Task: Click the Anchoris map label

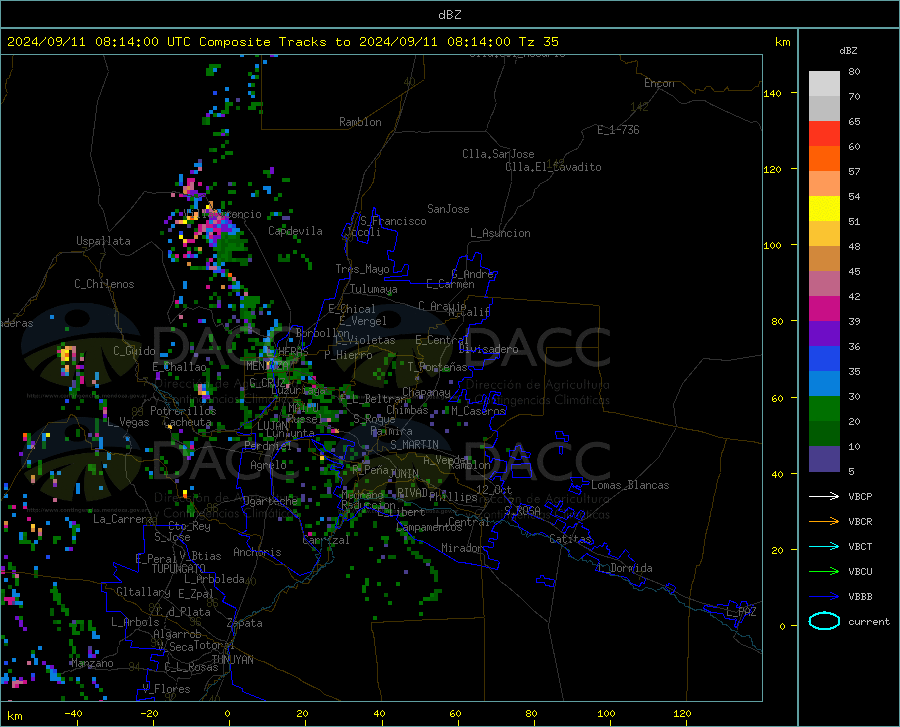Action: click(x=257, y=552)
